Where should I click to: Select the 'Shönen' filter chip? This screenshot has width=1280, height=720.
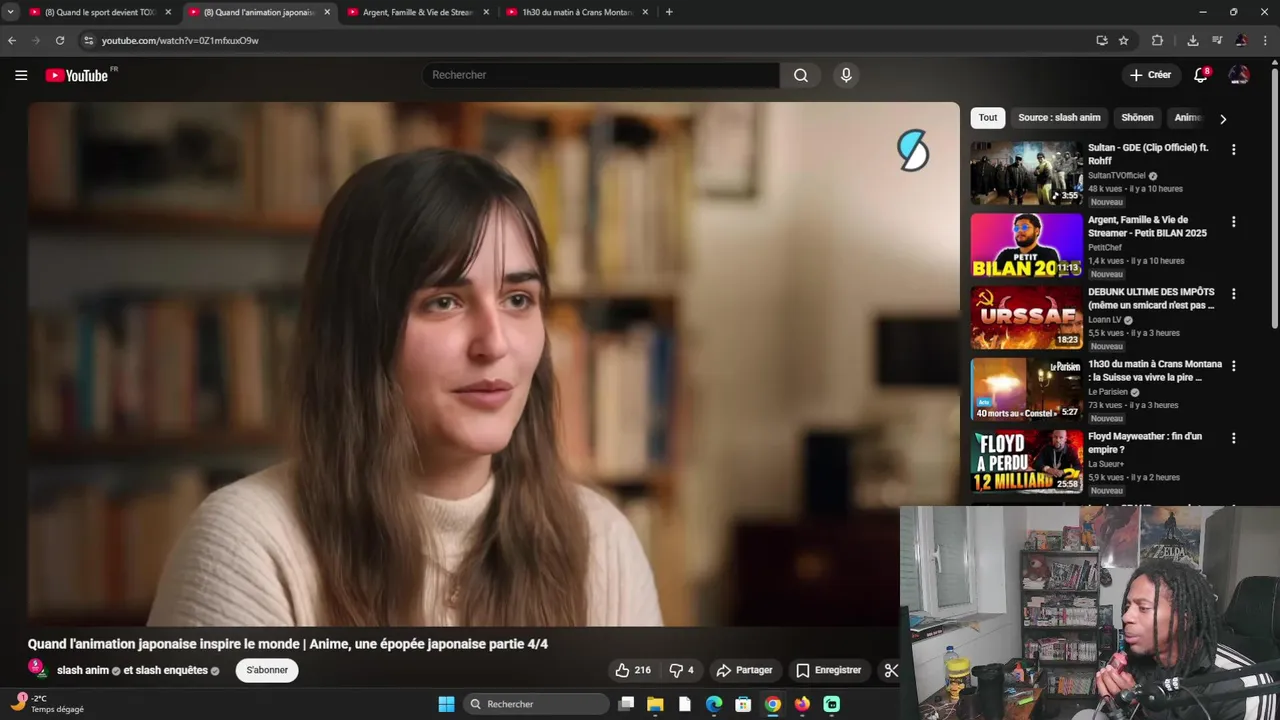coord(1137,118)
